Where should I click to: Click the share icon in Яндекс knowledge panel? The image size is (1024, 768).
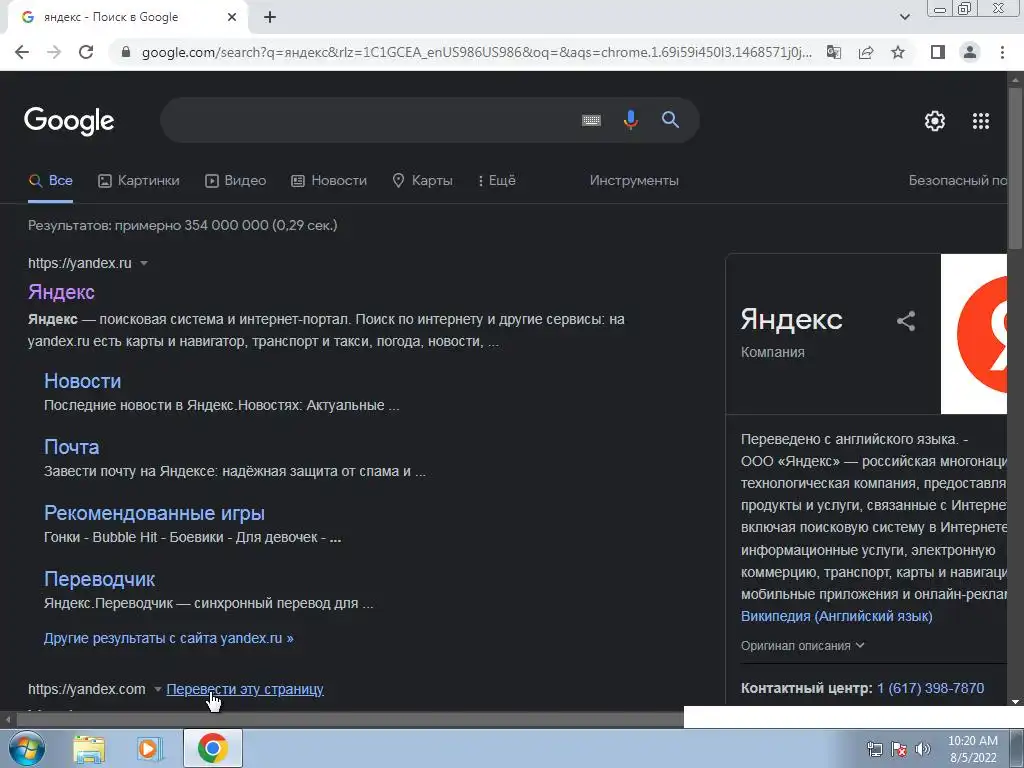906,321
